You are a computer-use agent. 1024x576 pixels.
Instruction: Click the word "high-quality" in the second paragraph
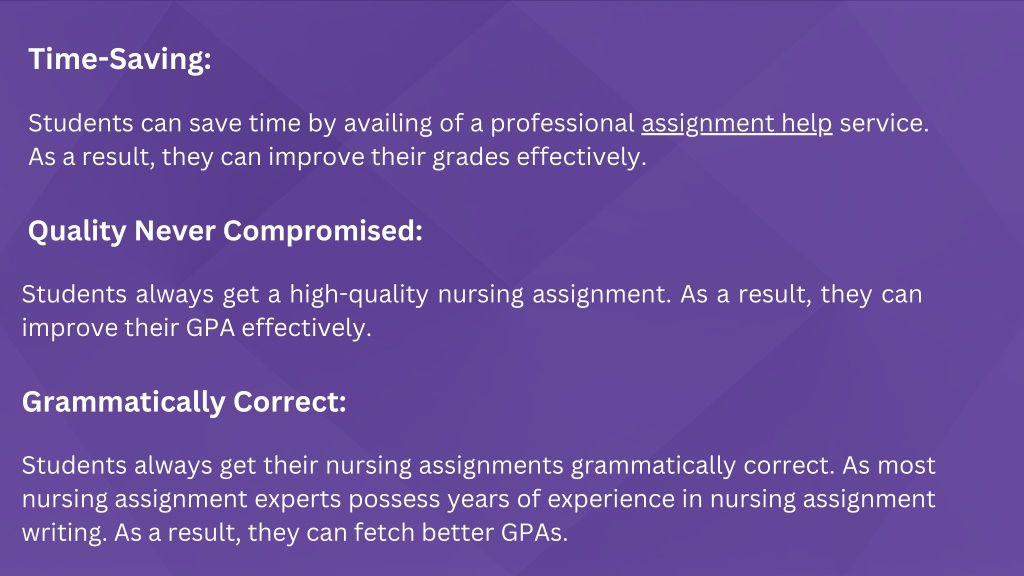pos(359,295)
